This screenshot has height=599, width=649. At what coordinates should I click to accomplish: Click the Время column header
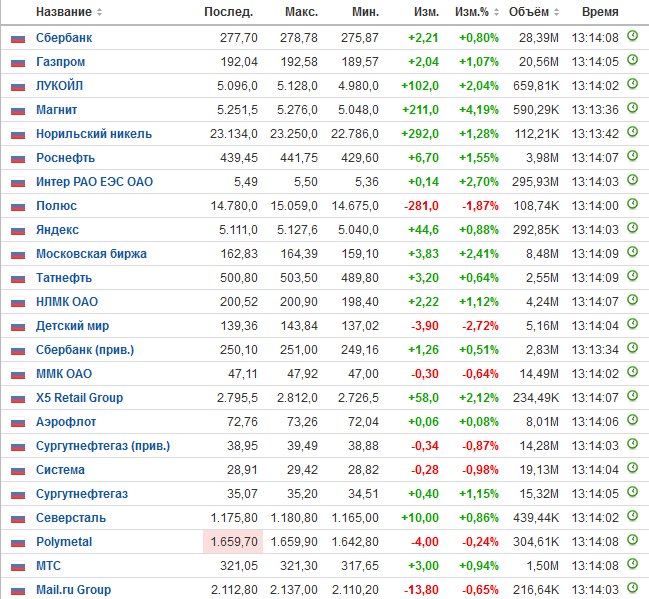click(x=600, y=12)
